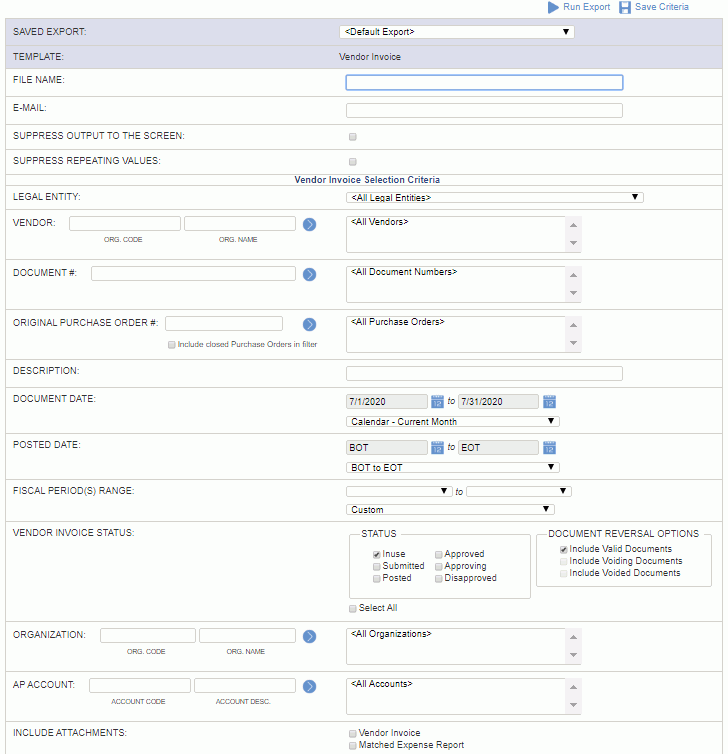
Task: Click down arrow in All Vendors list
Action: click(573, 243)
